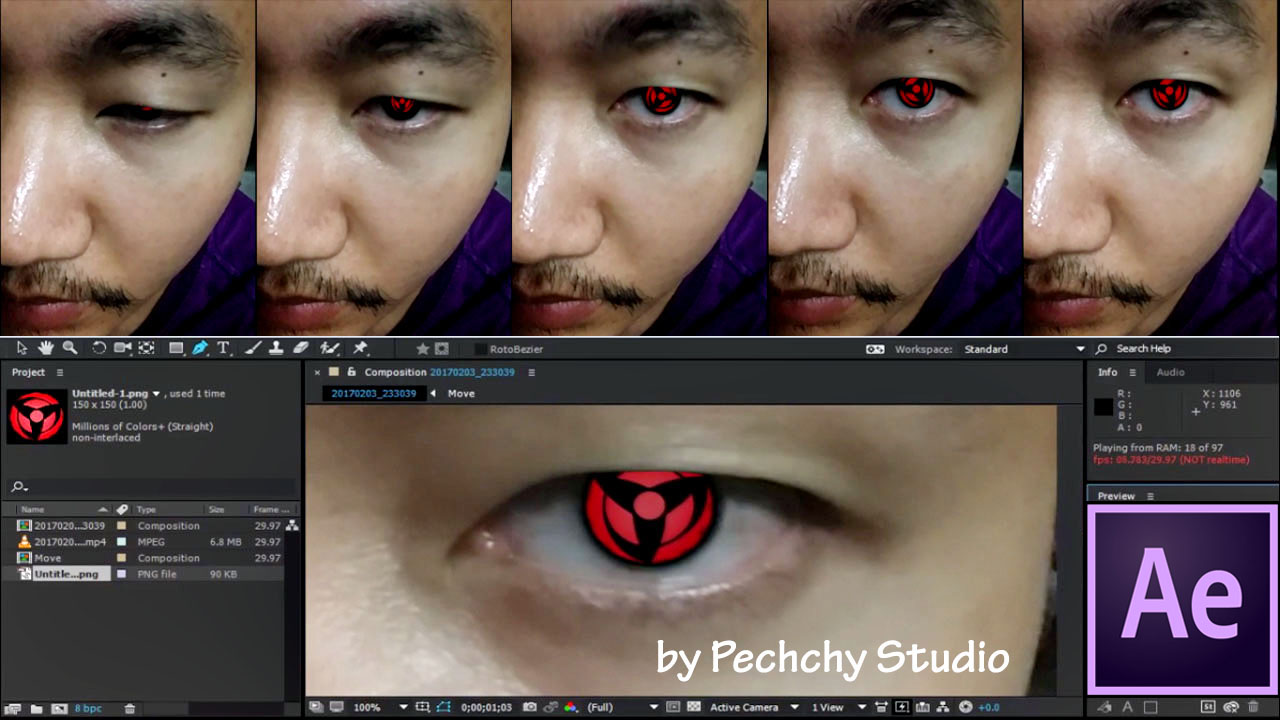Create a new folder in Project panel
This screenshot has height=720, width=1280.
pos(36,709)
